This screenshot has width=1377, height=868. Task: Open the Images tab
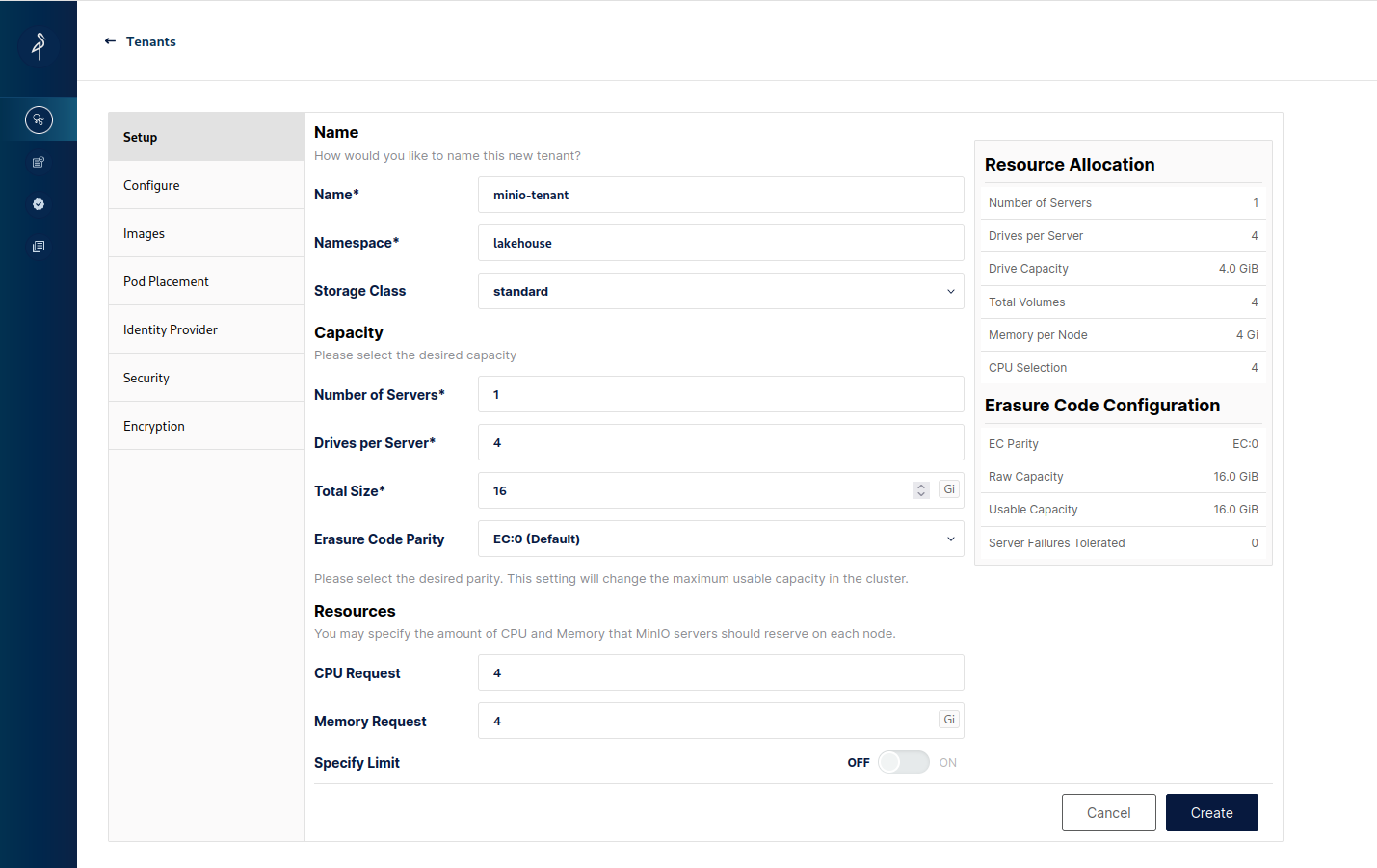(x=206, y=233)
